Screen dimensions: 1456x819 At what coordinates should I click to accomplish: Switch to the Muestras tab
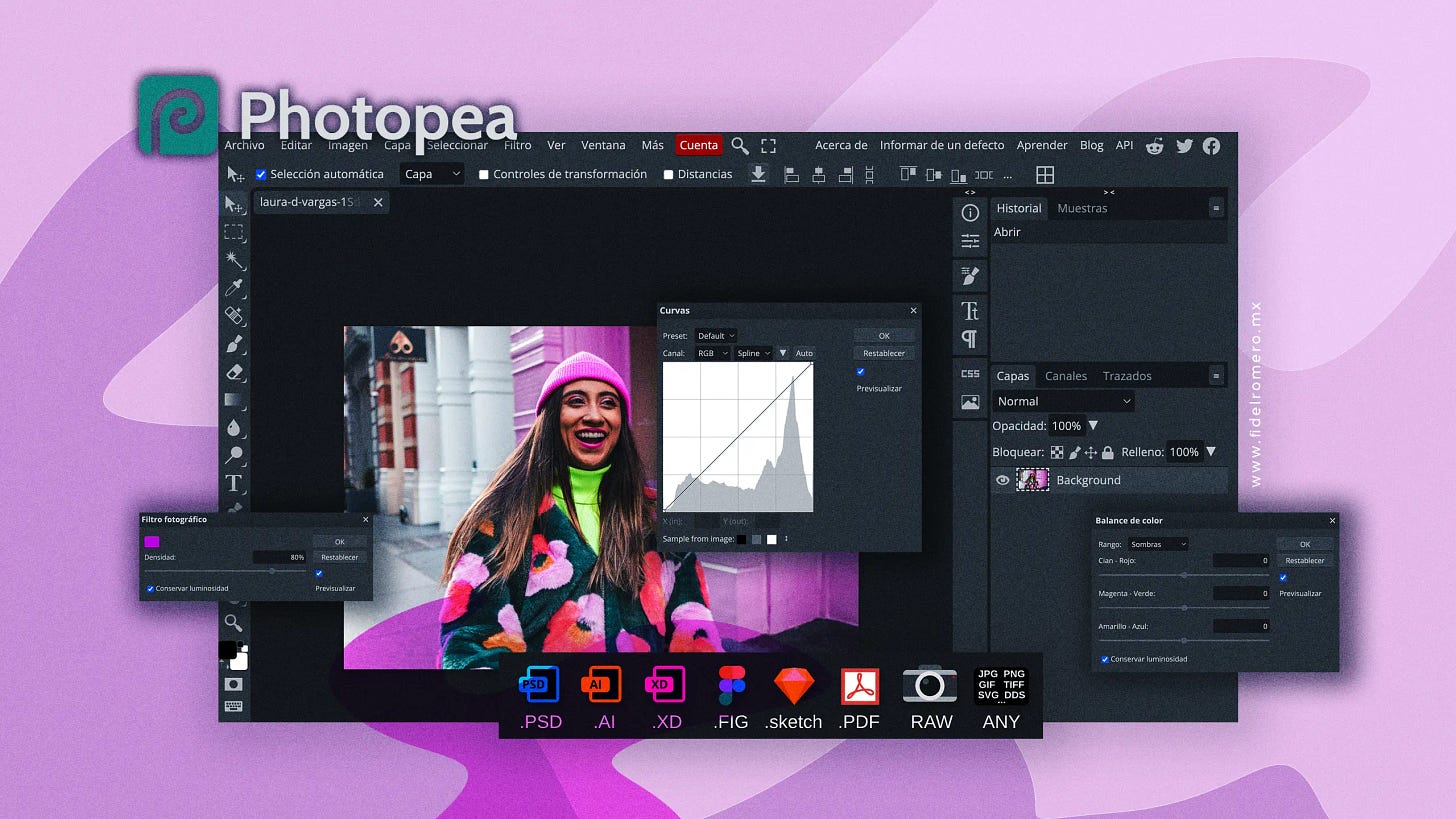click(1082, 208)
